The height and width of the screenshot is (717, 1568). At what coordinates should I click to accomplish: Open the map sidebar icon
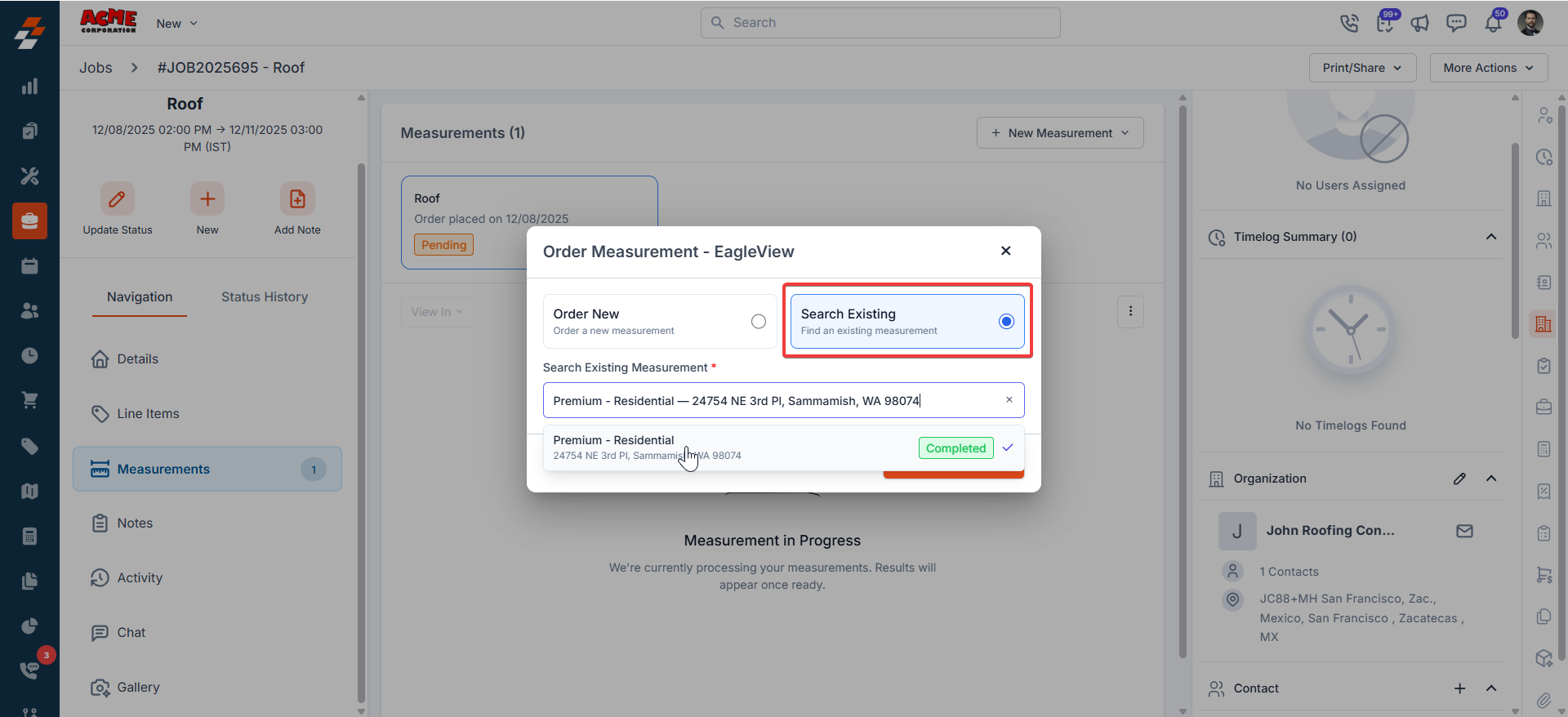click(x=29, y=491)
